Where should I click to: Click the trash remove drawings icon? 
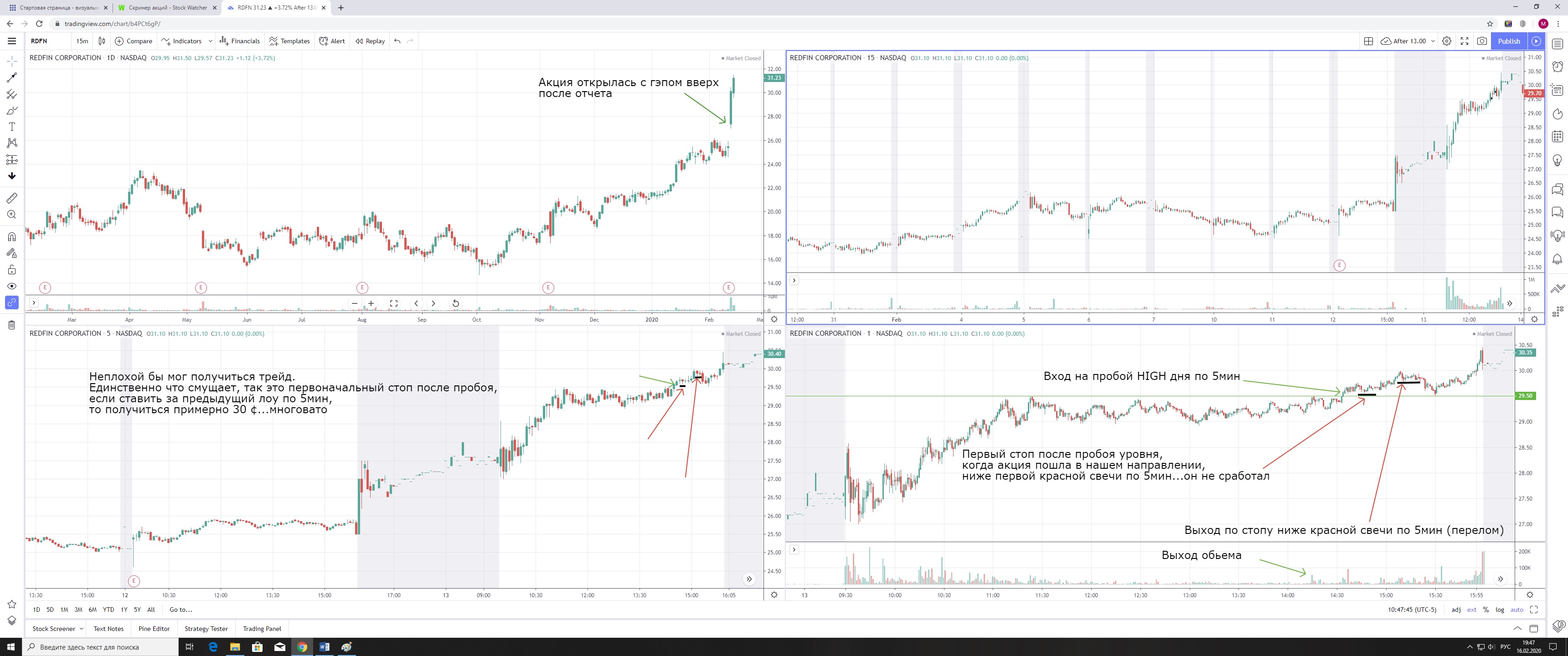point(11,325)
